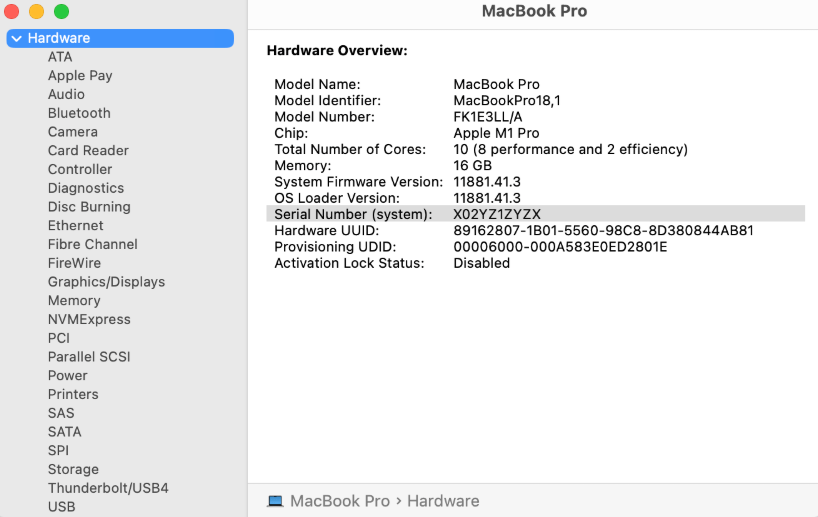
Task: Click the yellow minimize window button
Action: [x=36, y=12]
